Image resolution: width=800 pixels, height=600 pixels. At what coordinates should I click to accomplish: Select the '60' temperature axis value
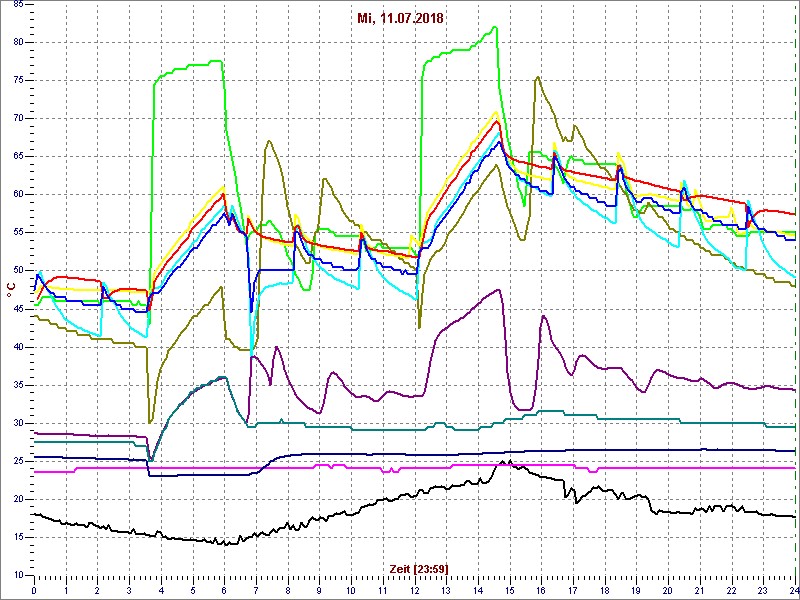point(17,194)
